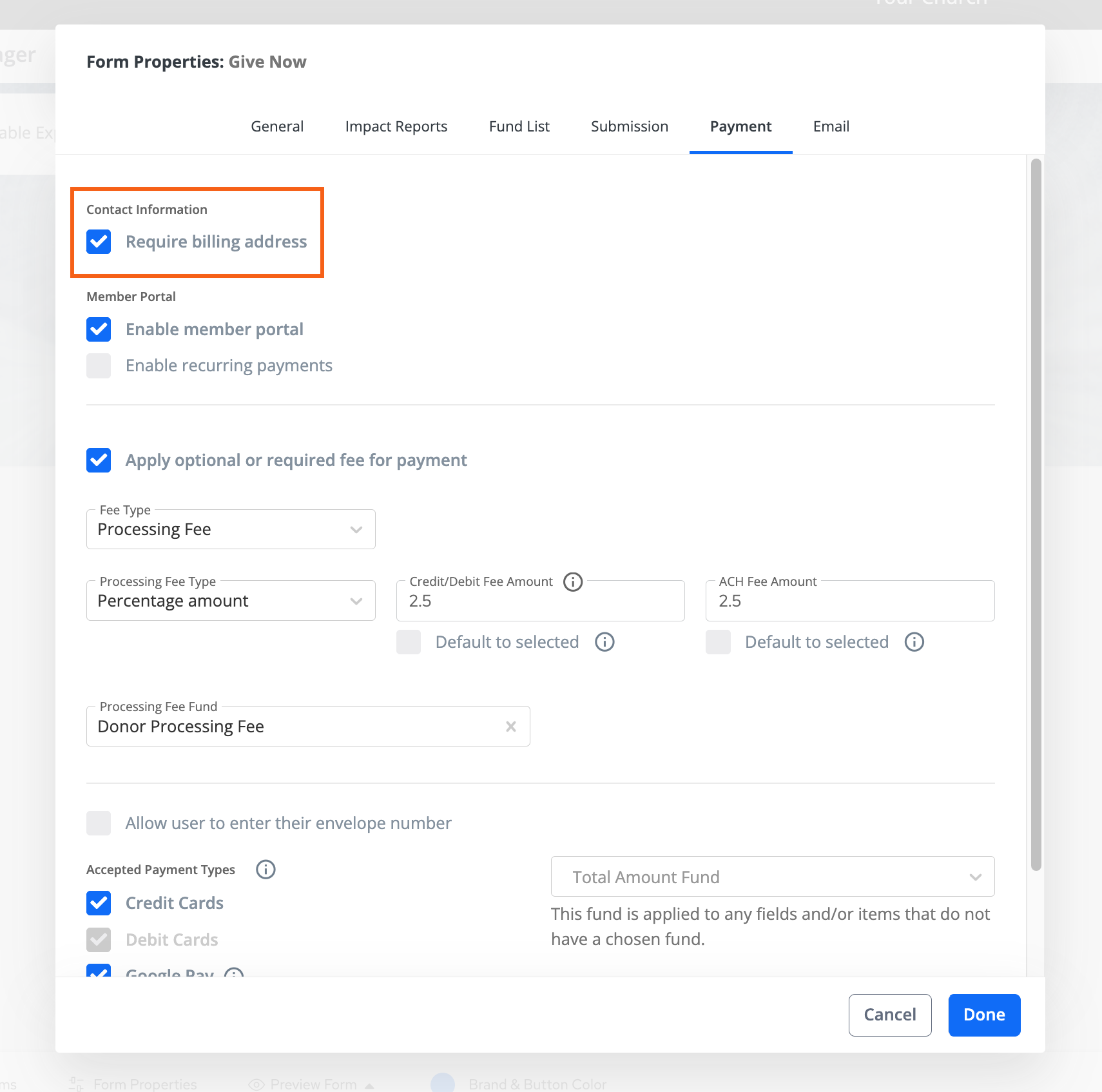Click the ACH Fee Amount field
The height and width of the screenshot is (1092, 1102).
point(849,601)
